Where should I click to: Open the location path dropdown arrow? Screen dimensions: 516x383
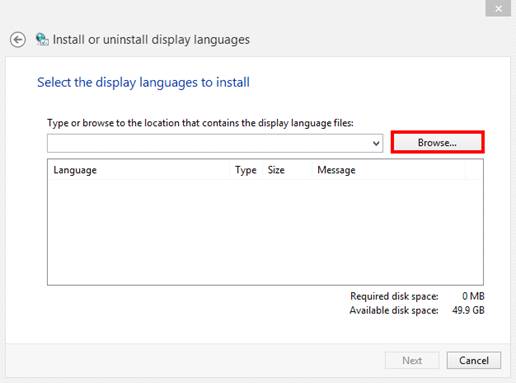click(376, 143)
